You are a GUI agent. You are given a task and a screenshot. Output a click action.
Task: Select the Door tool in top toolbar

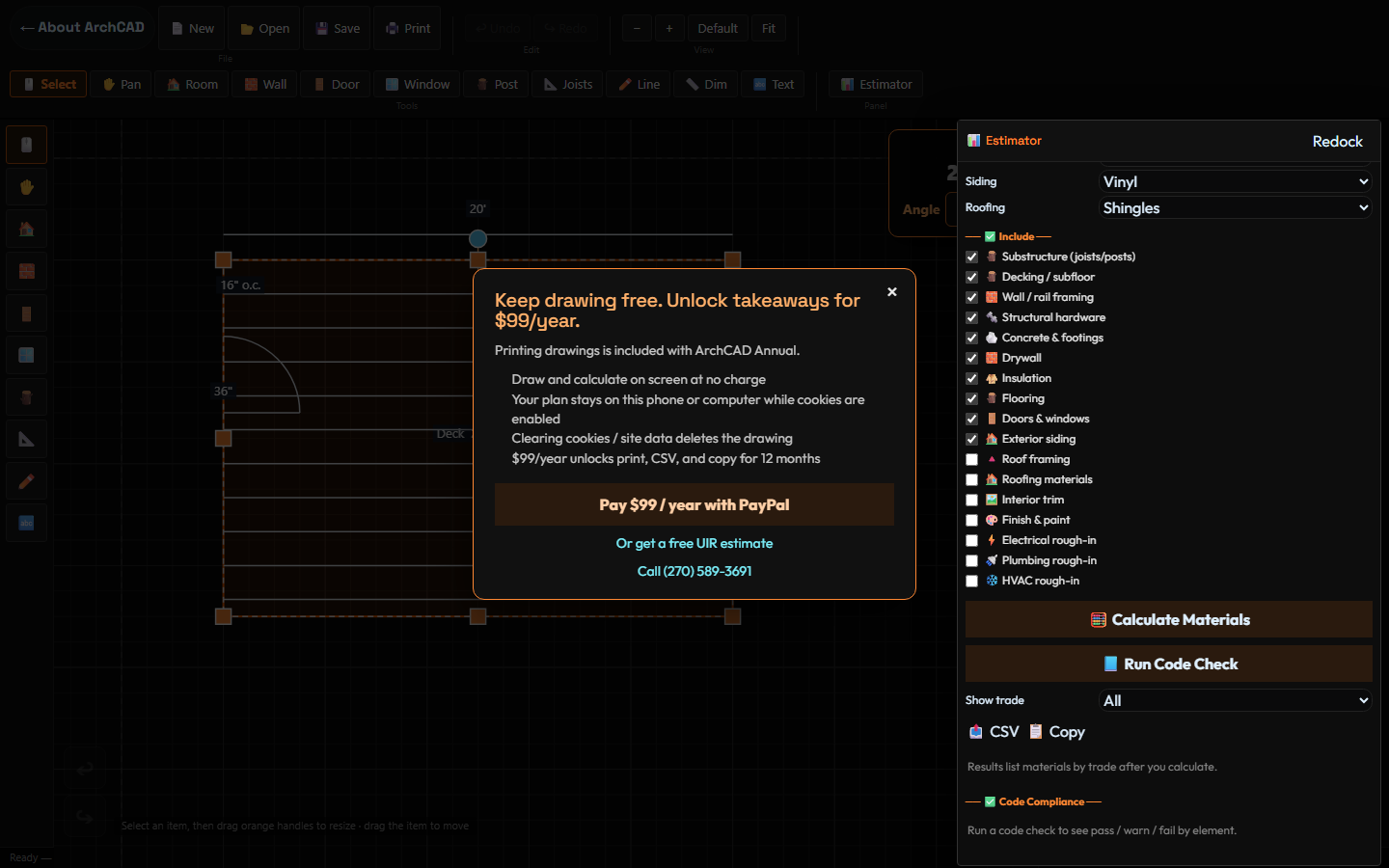click(336, 84)
